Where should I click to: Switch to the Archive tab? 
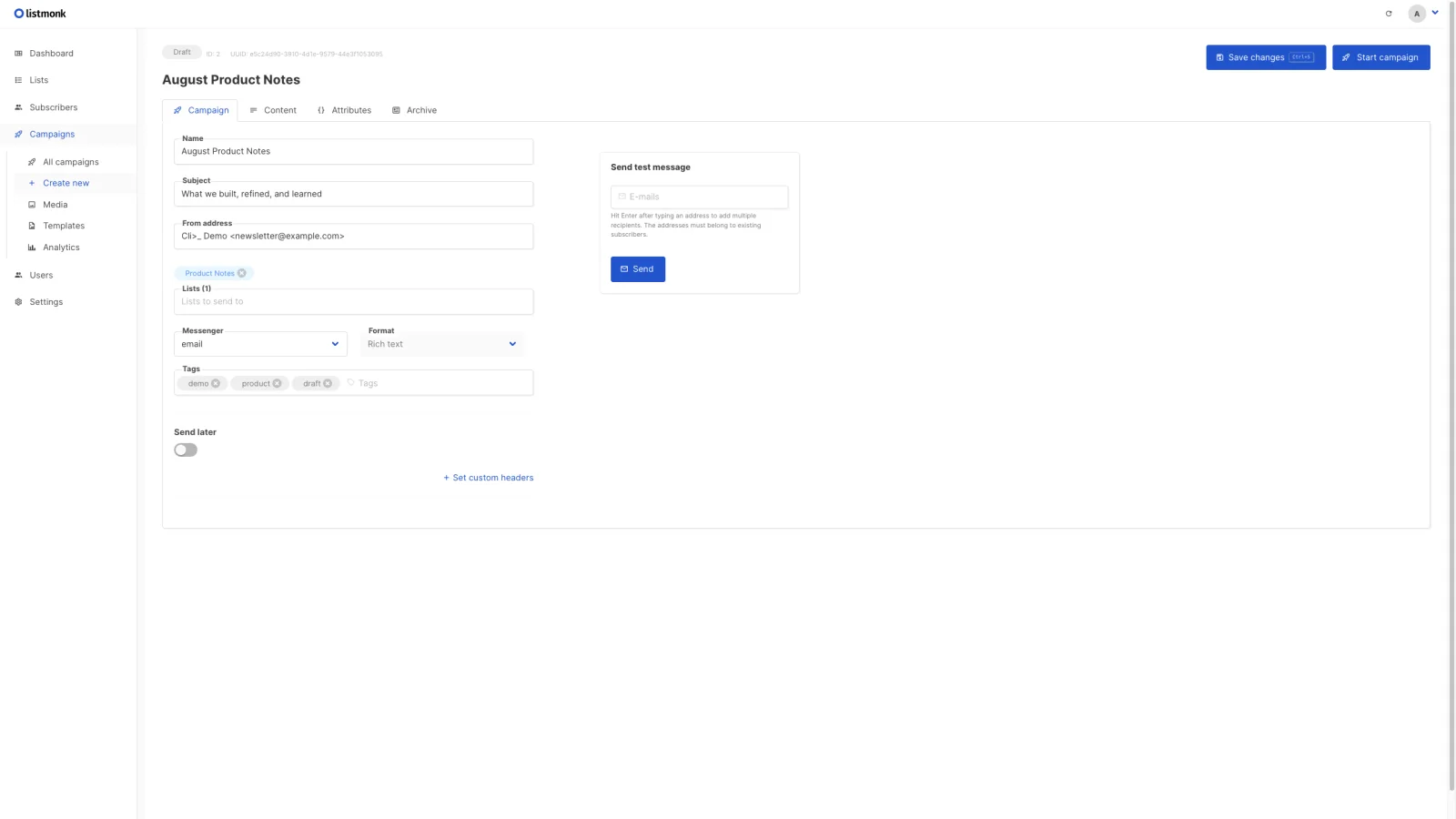[414, 110]
